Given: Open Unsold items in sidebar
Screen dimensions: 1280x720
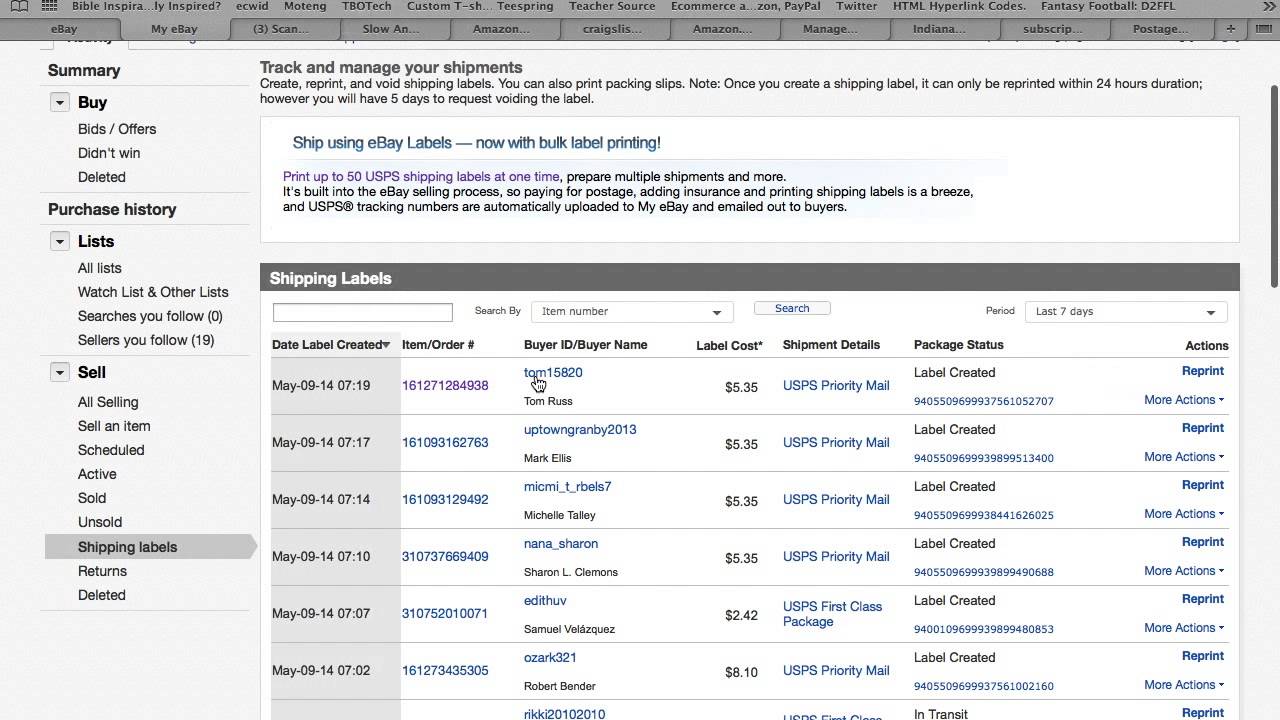Looking at the screenshot, I should [x=100, y=522].
